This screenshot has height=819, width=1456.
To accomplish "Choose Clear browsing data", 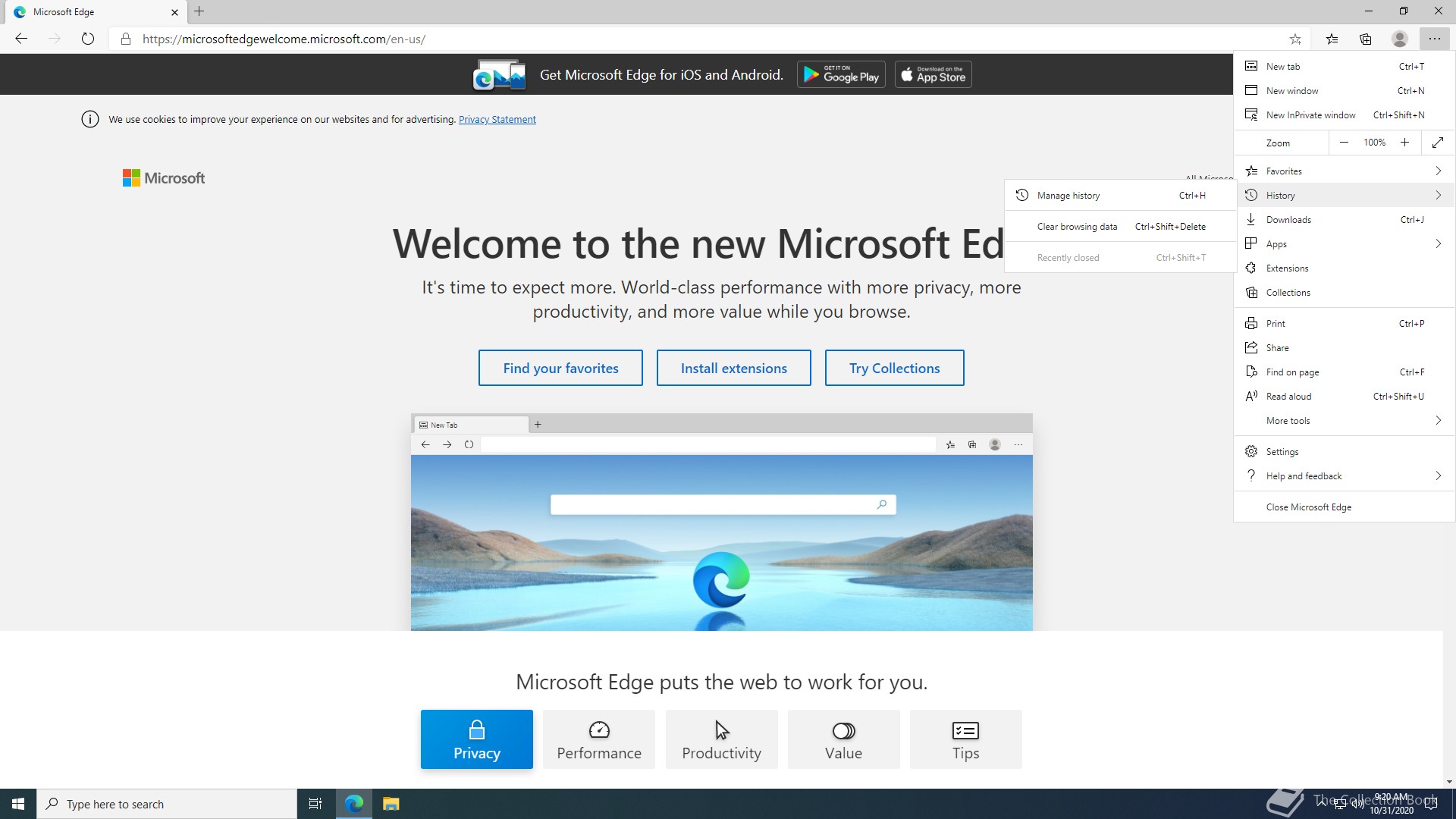I will [1077, 227].
